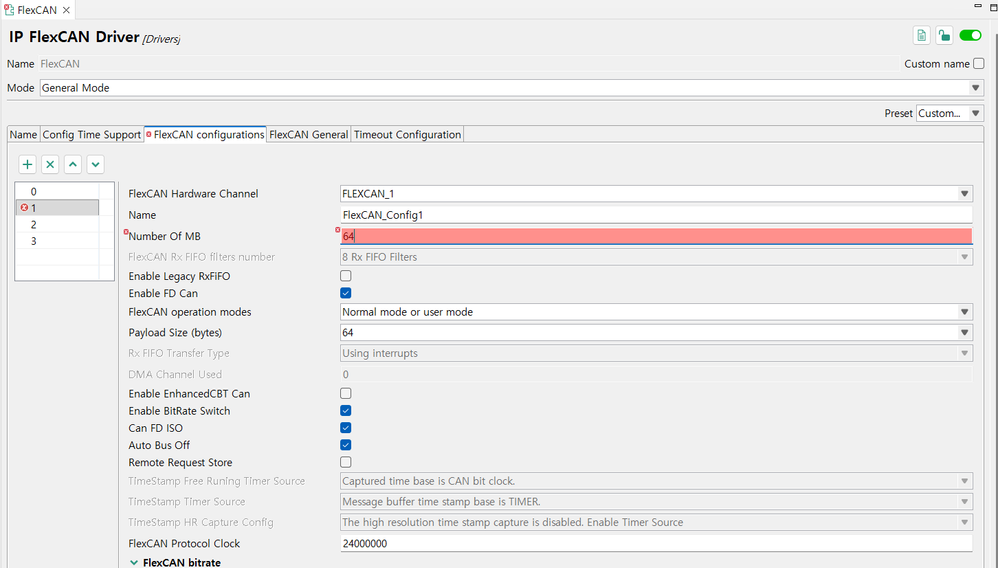This screenshot has width=998, height=568.
Task: Click the FlexCAN Protocol Clock field
Action: coord(656,544)
